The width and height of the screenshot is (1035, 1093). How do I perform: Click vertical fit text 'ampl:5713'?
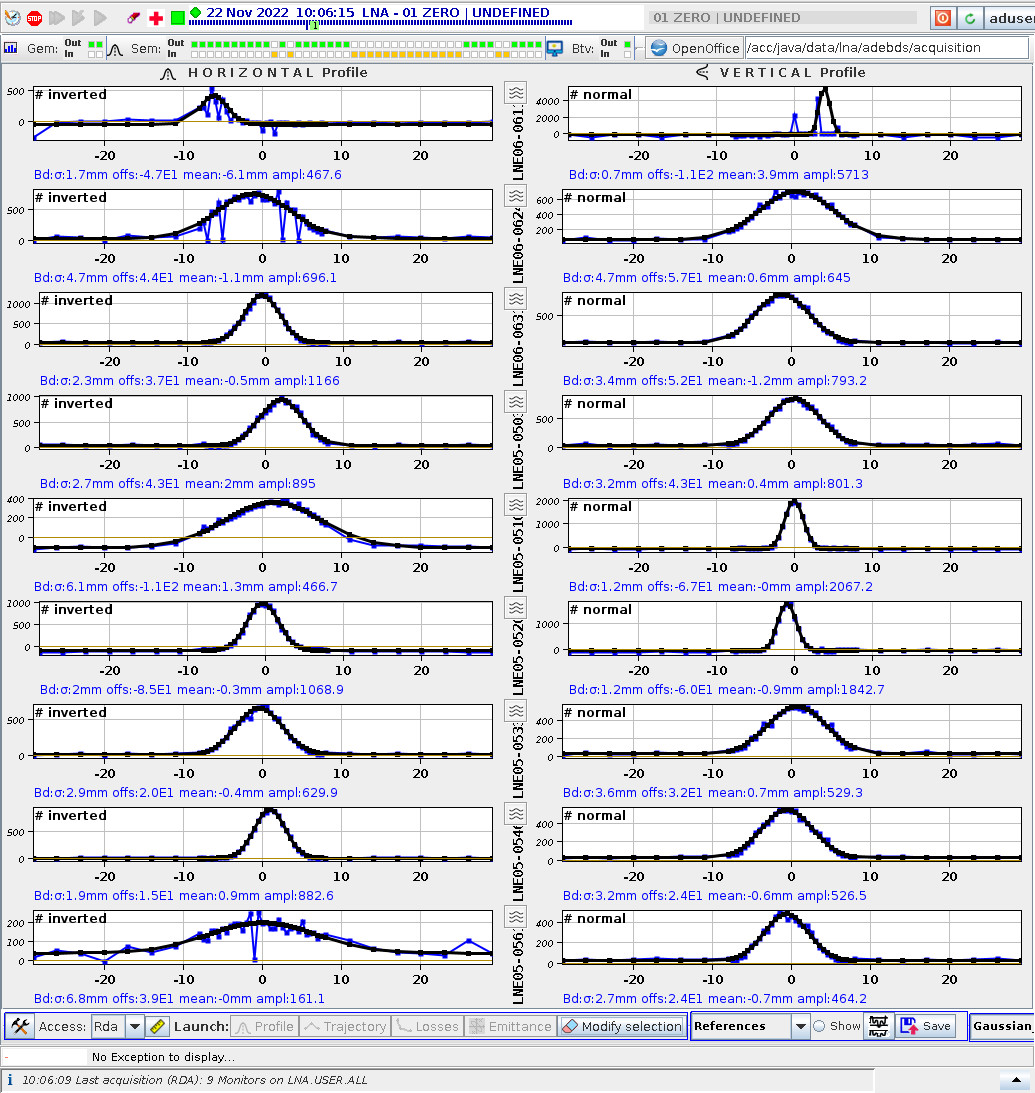coord(836,174)
